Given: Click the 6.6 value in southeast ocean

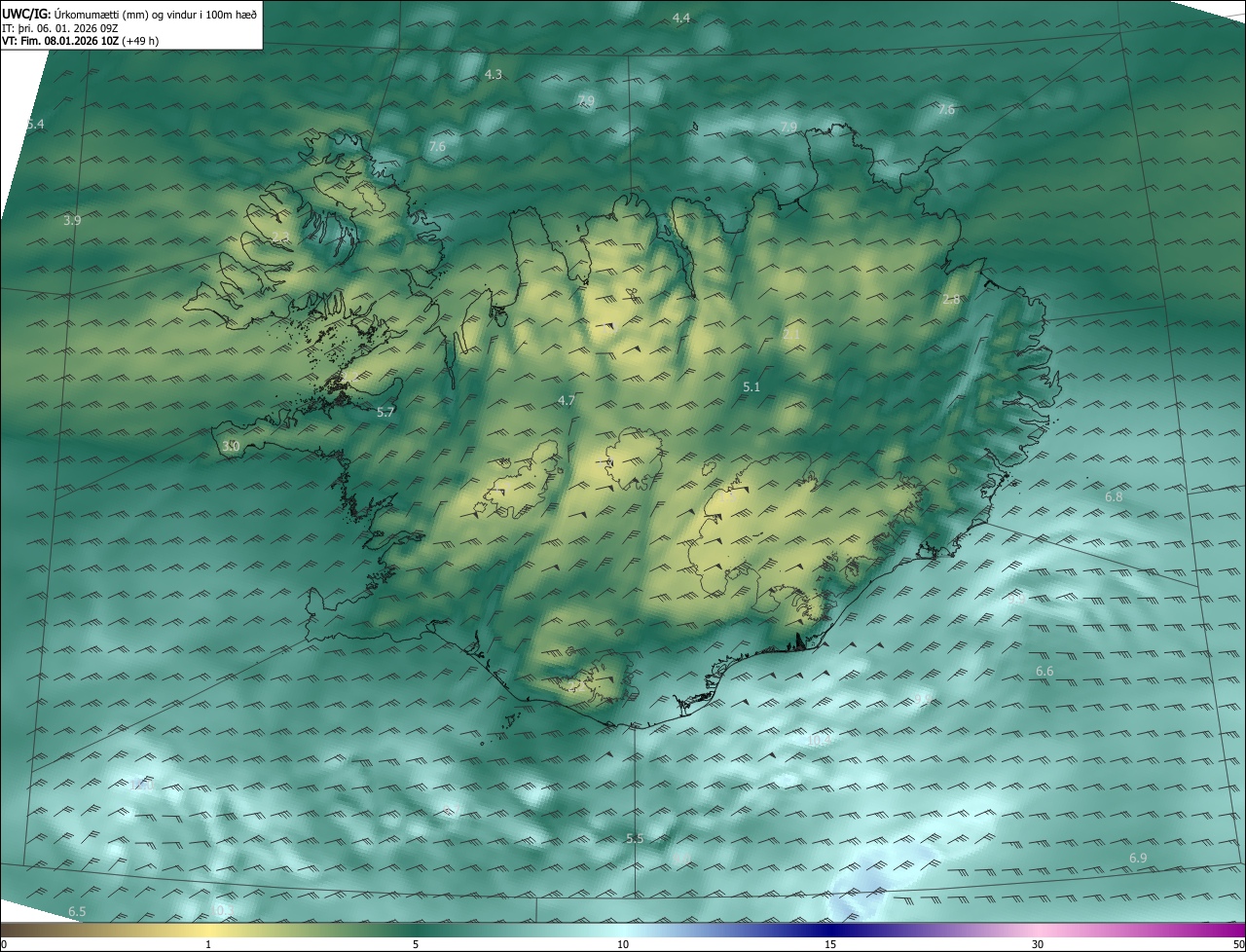Looking at the screenshot, I should [x=1044, y=672].
